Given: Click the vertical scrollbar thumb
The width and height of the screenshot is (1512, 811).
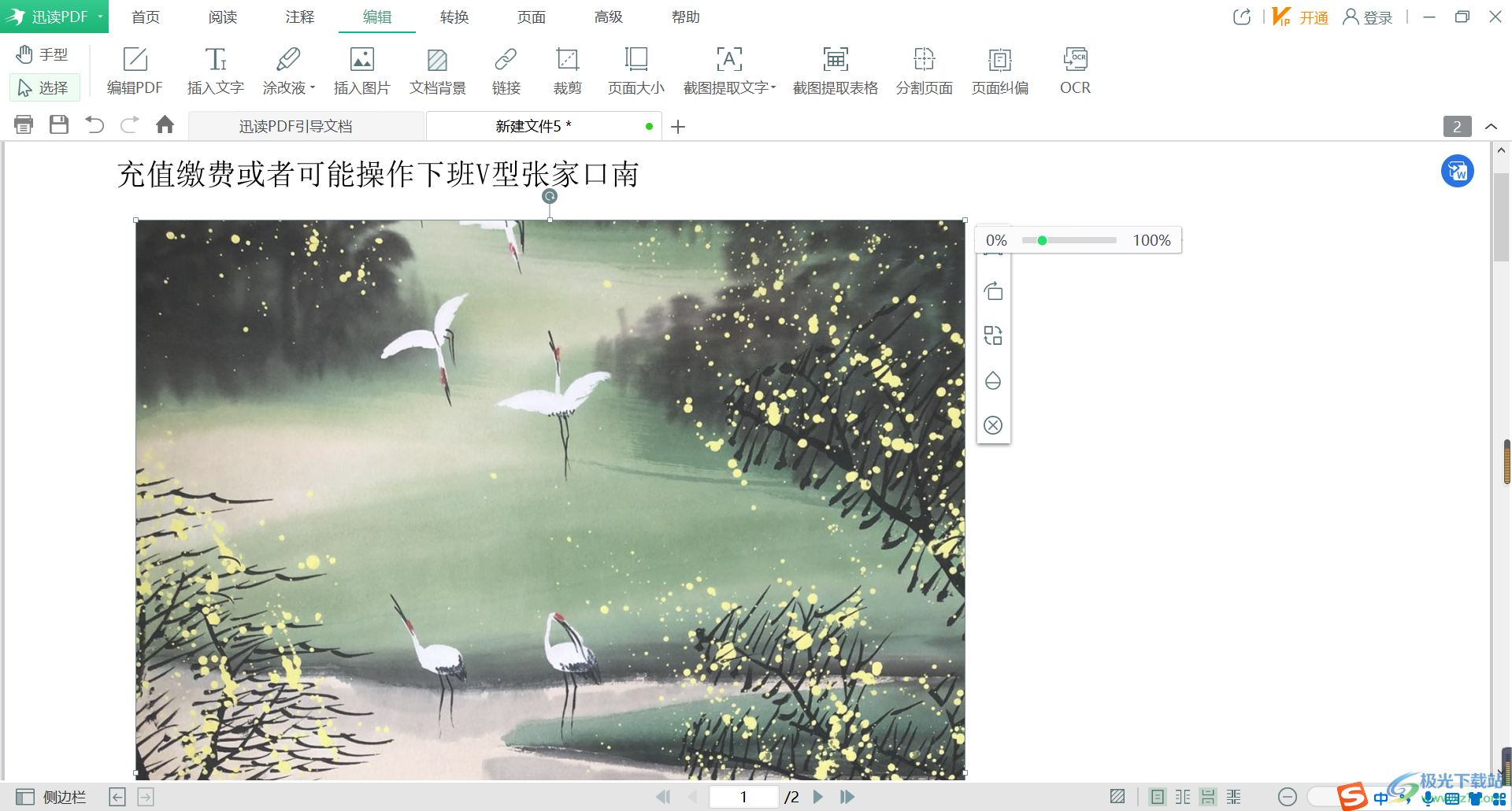Looking at the screenshot, I should pos(1501,217).
